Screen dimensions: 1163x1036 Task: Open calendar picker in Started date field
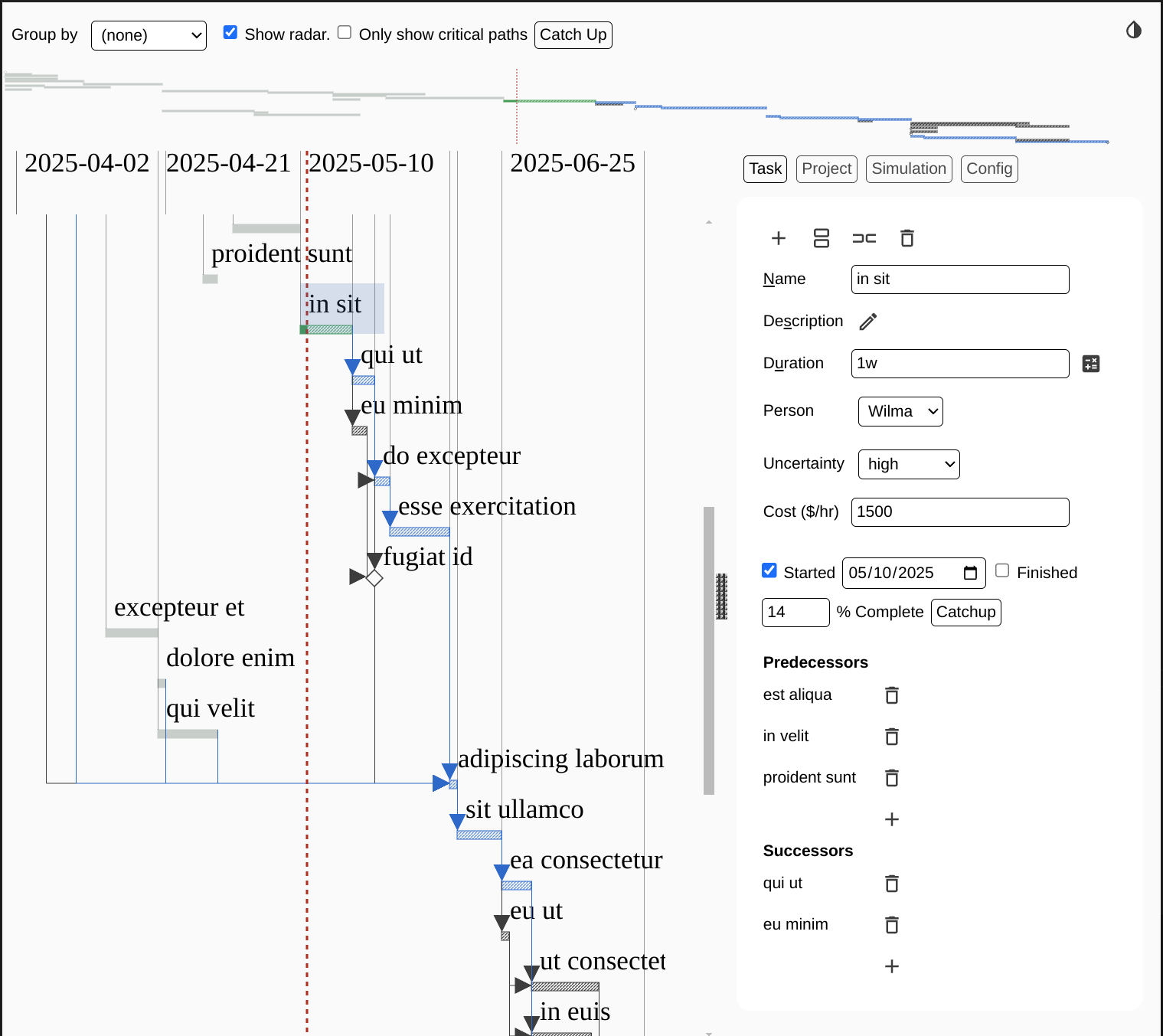pyautogui.click(x=970, y=573)
